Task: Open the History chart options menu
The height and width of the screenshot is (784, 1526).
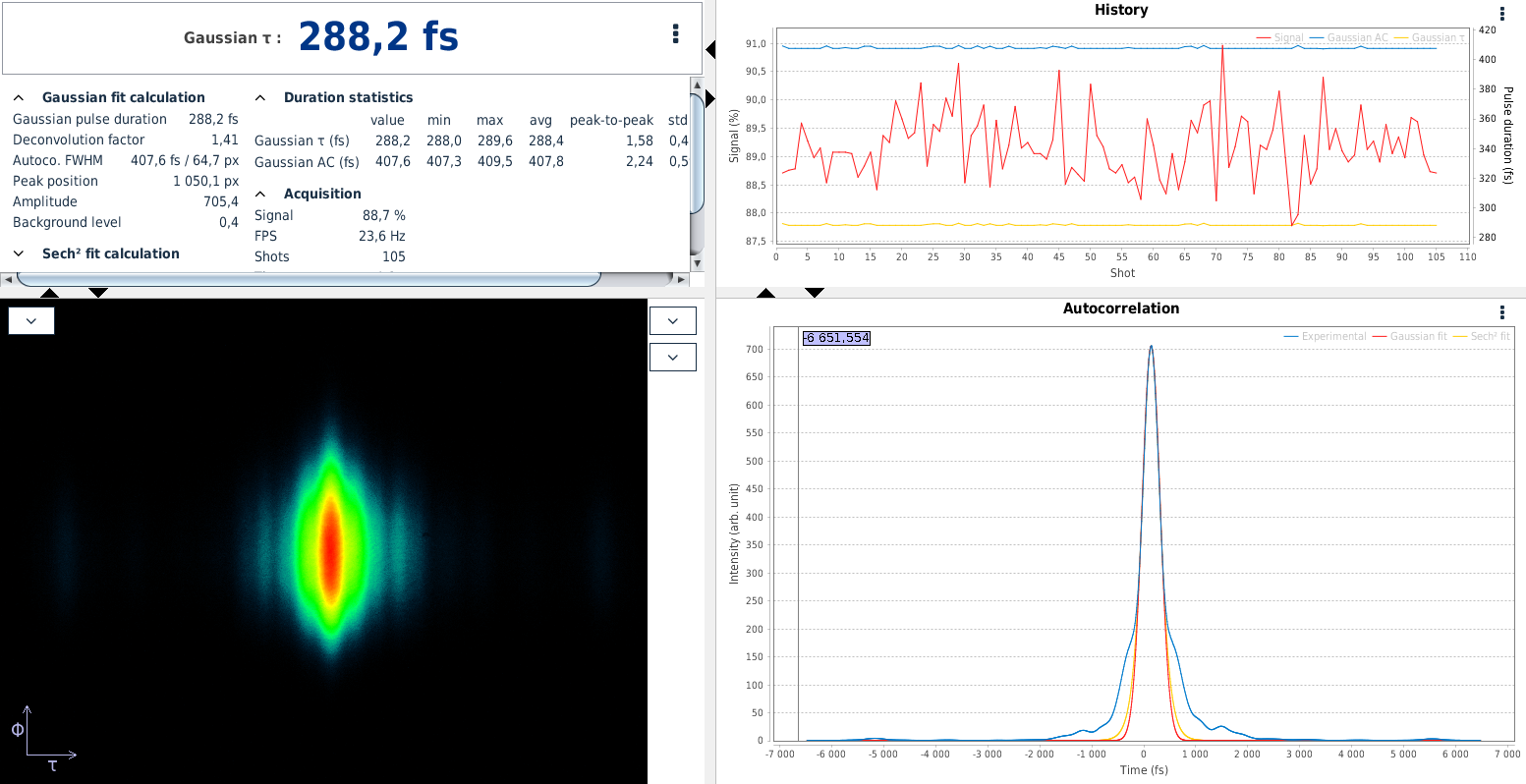Action: [1502, 14]
